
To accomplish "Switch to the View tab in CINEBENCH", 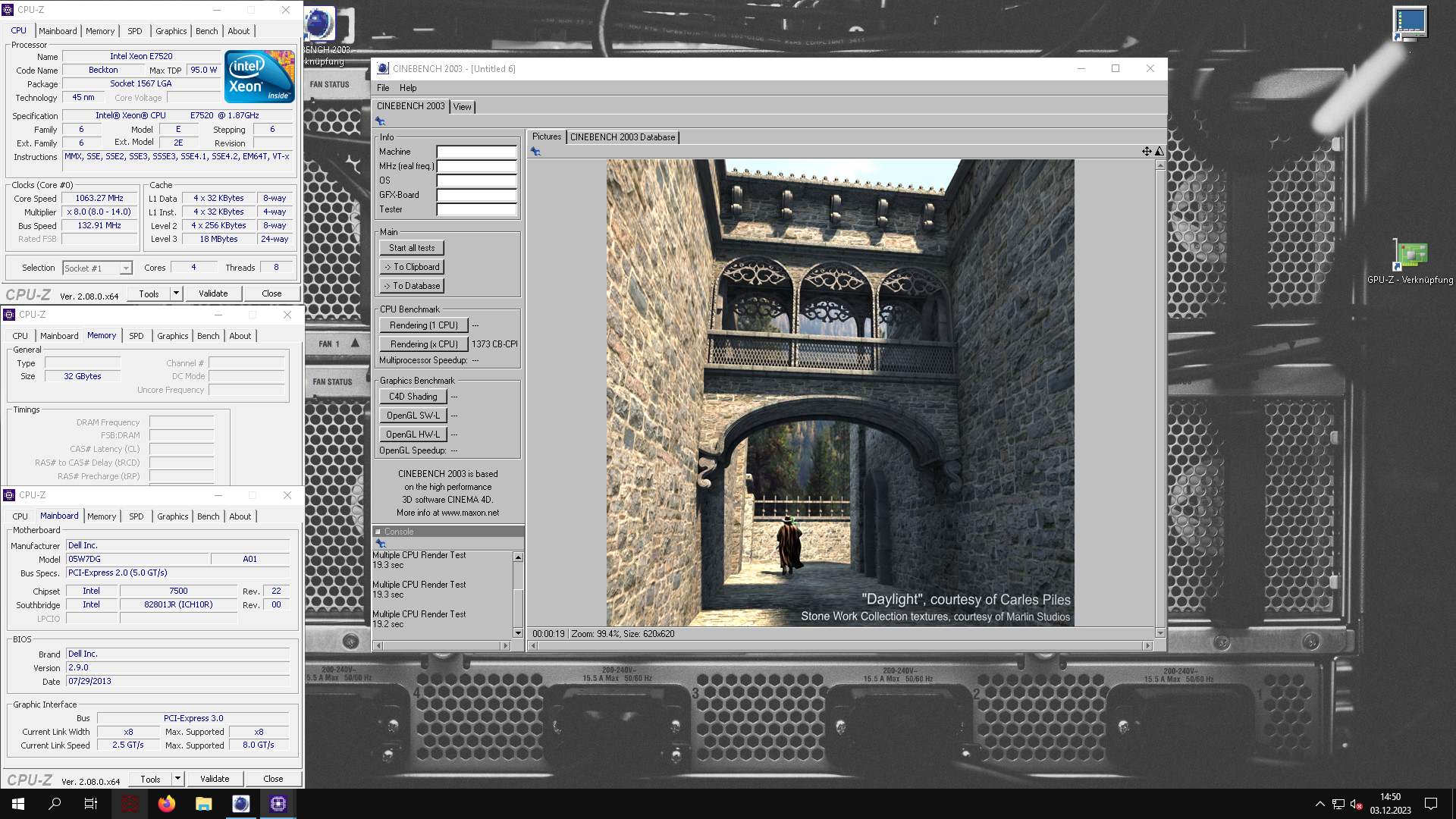I will [x=462, y=107].
